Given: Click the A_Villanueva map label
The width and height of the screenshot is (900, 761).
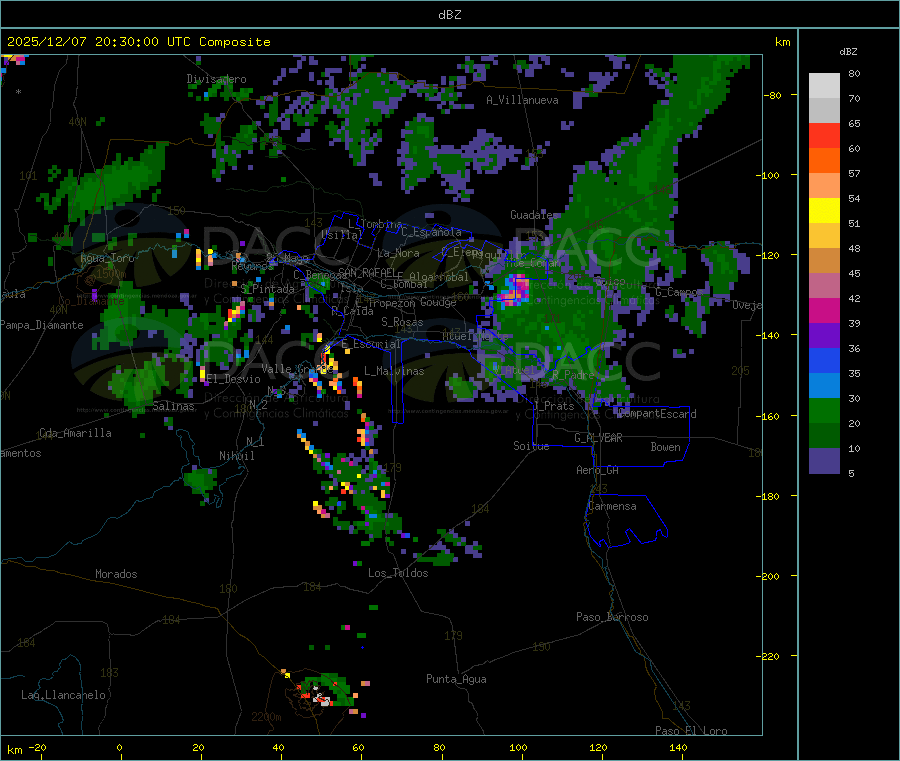Looking at the screenshot, I should (522, 100).
